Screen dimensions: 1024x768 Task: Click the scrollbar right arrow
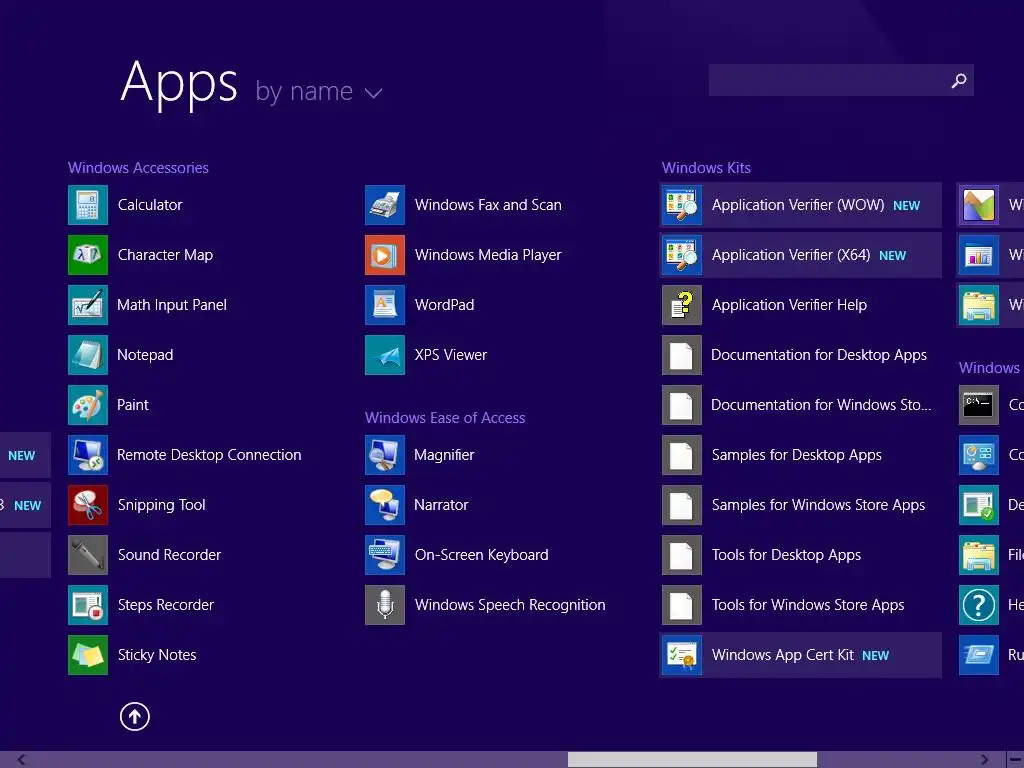click(984, 760)
